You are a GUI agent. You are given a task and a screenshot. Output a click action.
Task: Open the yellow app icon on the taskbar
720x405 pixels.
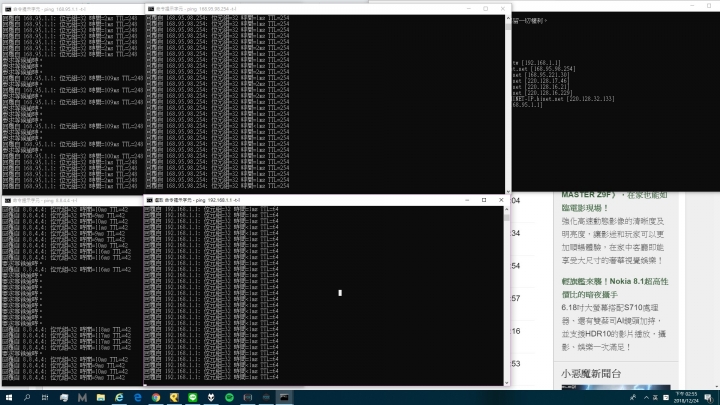coord(174,397)
